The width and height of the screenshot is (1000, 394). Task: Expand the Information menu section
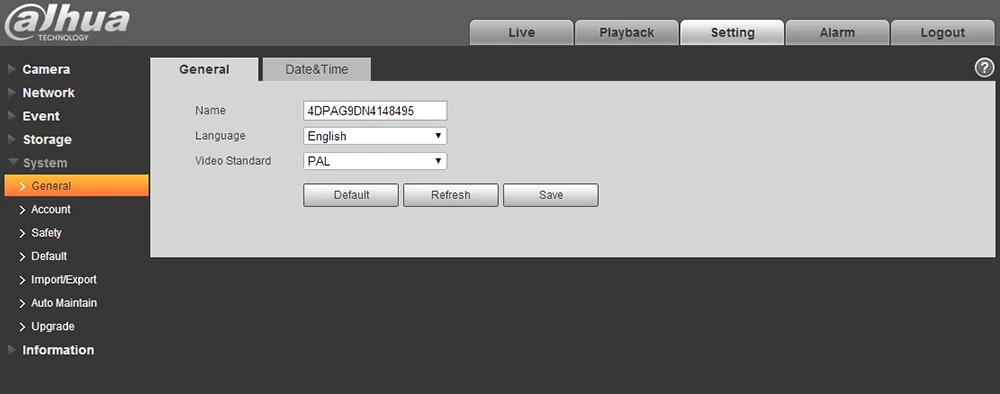58,350
